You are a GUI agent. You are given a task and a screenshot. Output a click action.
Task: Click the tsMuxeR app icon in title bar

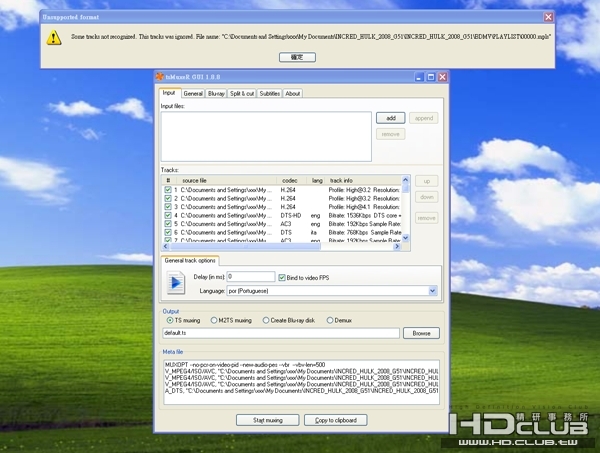click(160, 77)
